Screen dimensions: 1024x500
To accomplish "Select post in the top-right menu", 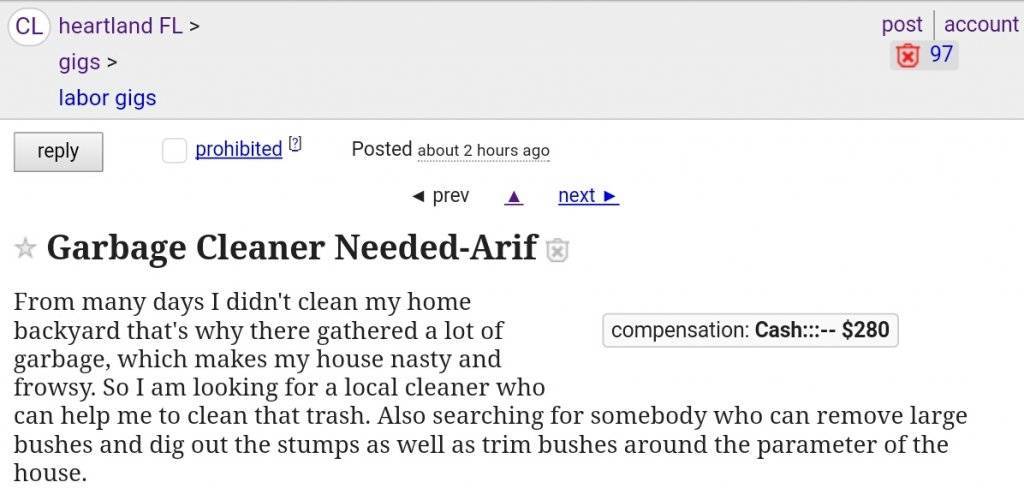I will coord(901,24).
